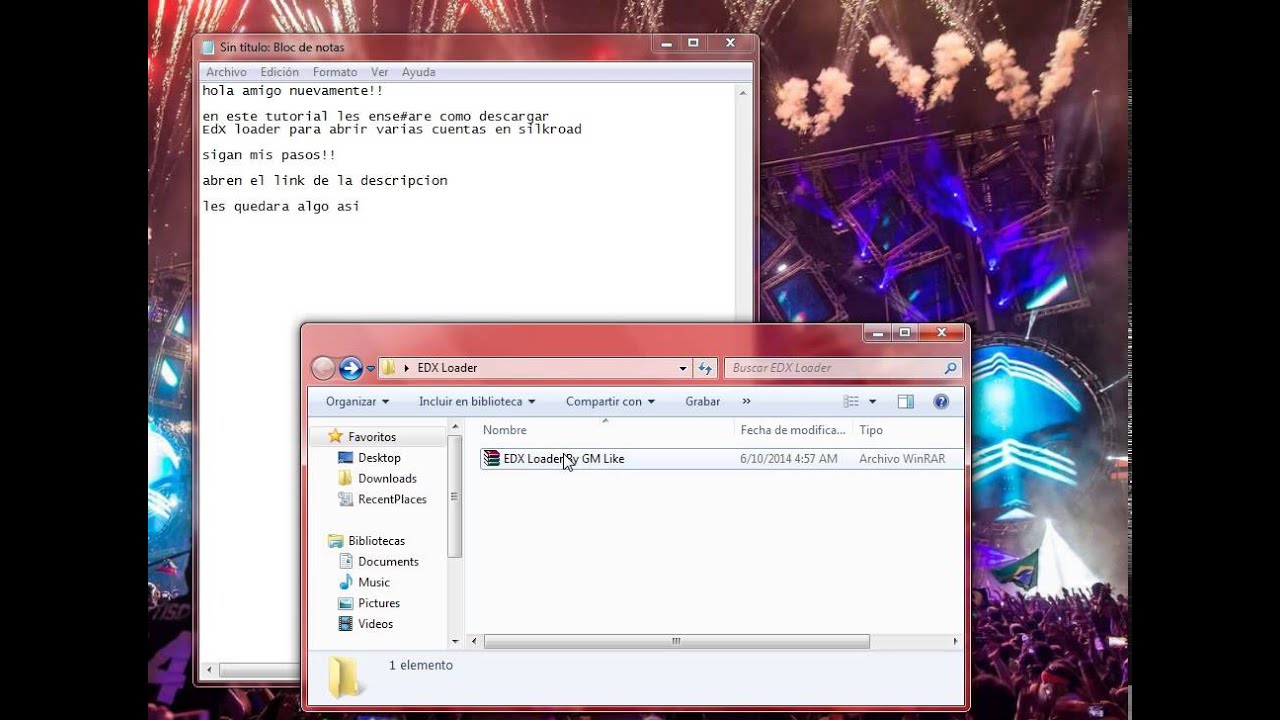Viewport: 1280px width, 720px height.
Task: Click the WinRAR archive icon of the file
Action: click(x=491, y=459)
